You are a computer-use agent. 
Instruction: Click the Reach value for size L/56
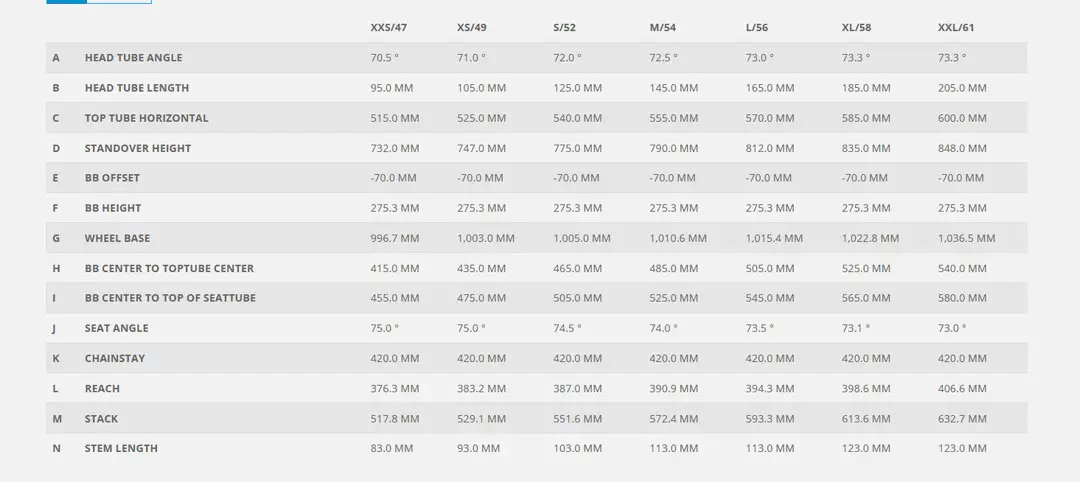(x=769, y=388)
